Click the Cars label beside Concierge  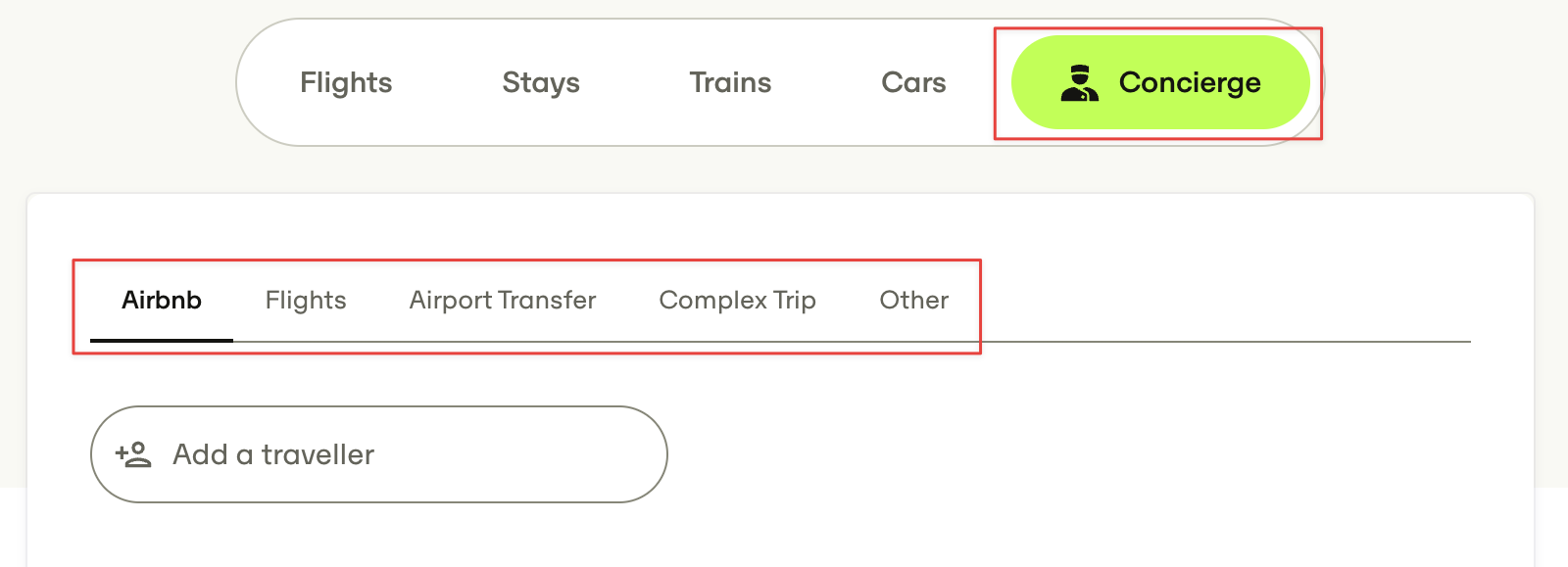click(x=913, y=82)
